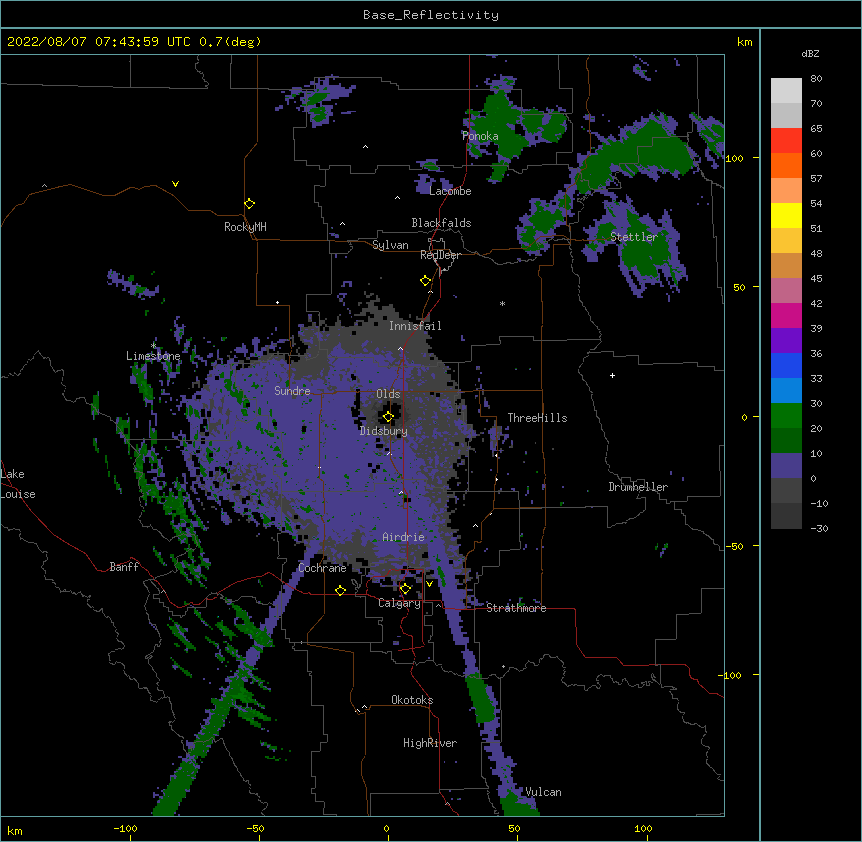This screenshot has width=862, height=842.
Task: Click the Cochrane label
Action: click(x=322, y=568)
